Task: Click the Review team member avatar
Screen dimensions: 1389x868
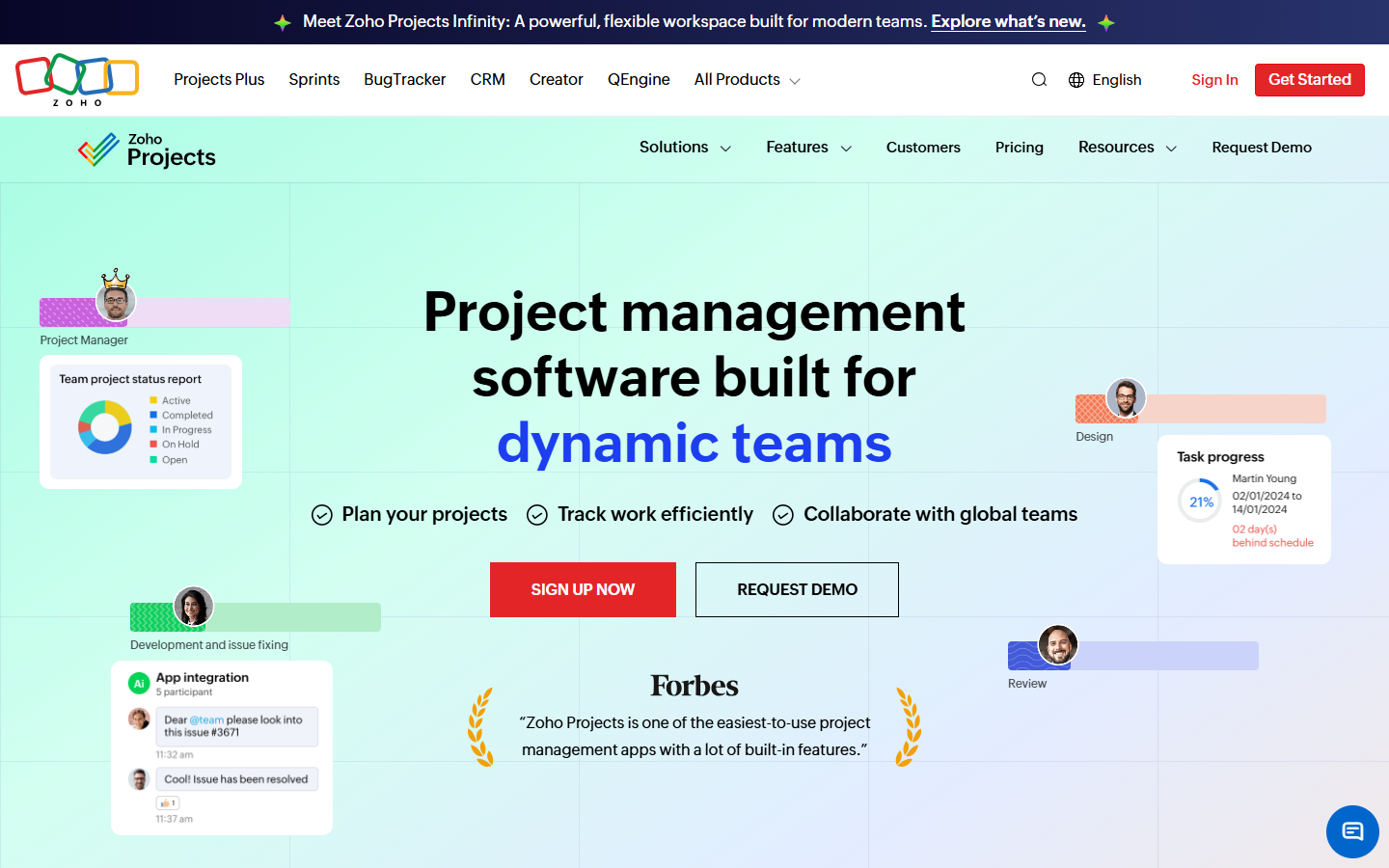Action: 1058,644
